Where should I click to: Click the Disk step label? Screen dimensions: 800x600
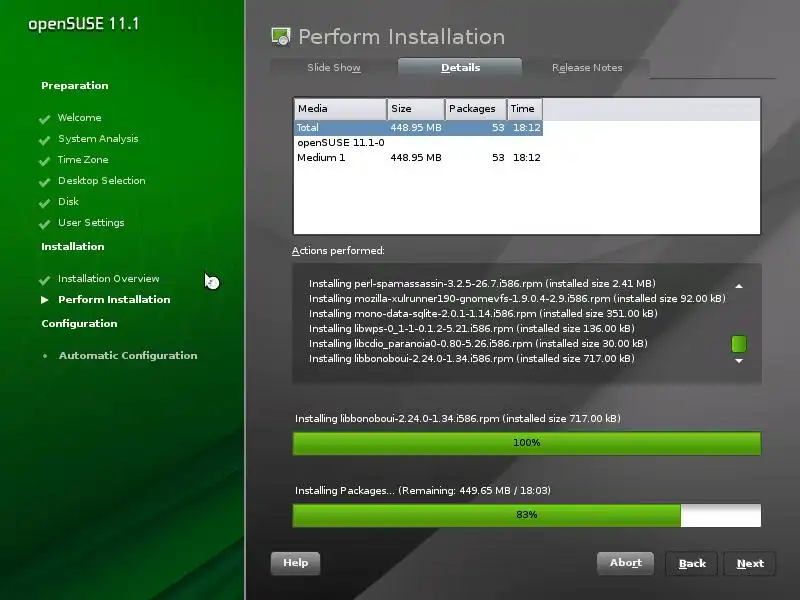click(68, 202)
